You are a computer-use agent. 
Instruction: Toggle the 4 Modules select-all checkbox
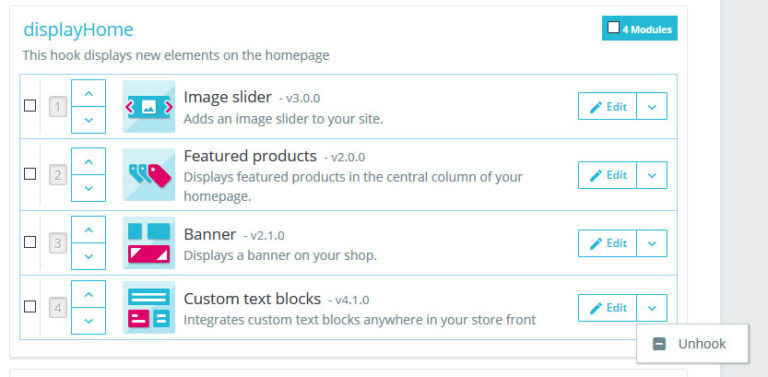(x=613, y=27)
